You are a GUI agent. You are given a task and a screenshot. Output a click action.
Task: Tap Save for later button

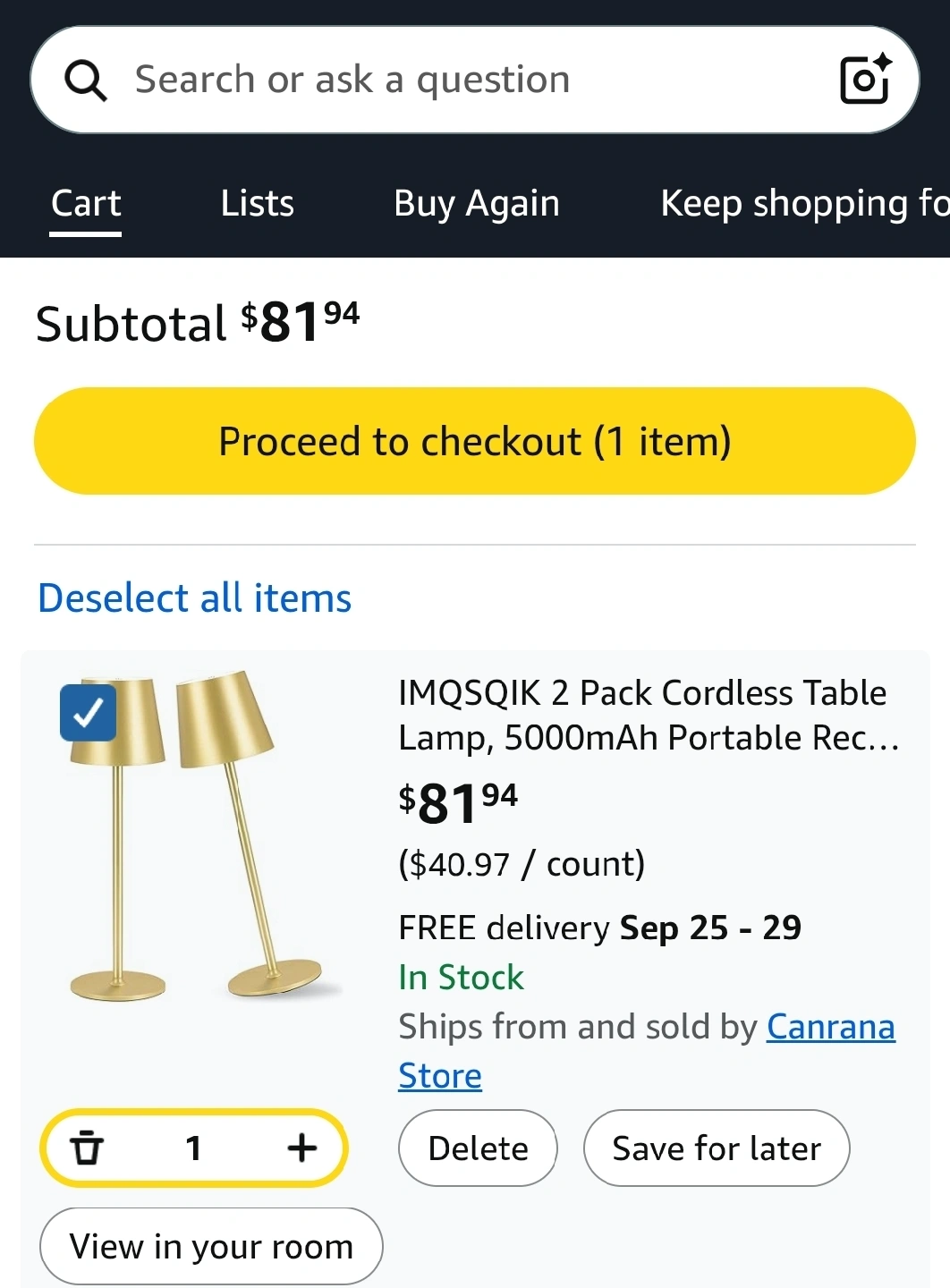coord(716,1148)
